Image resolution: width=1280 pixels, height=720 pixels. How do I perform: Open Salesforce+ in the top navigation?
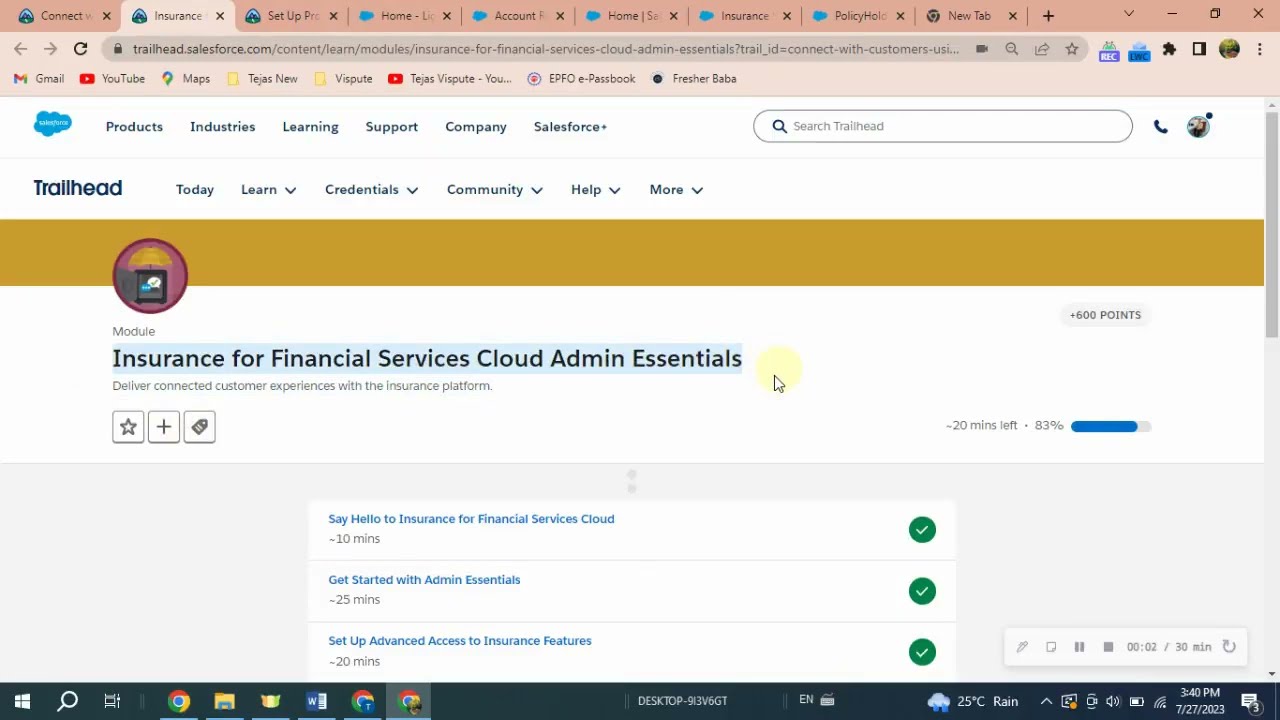(570, 127)
